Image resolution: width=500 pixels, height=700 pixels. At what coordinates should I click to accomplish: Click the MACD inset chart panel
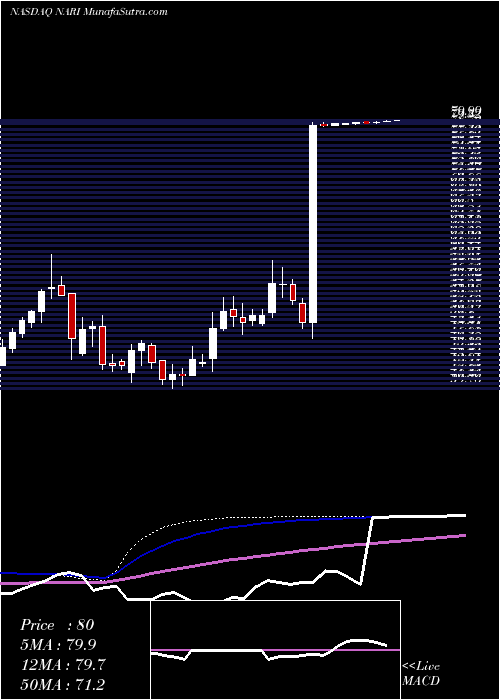point(275,650)
